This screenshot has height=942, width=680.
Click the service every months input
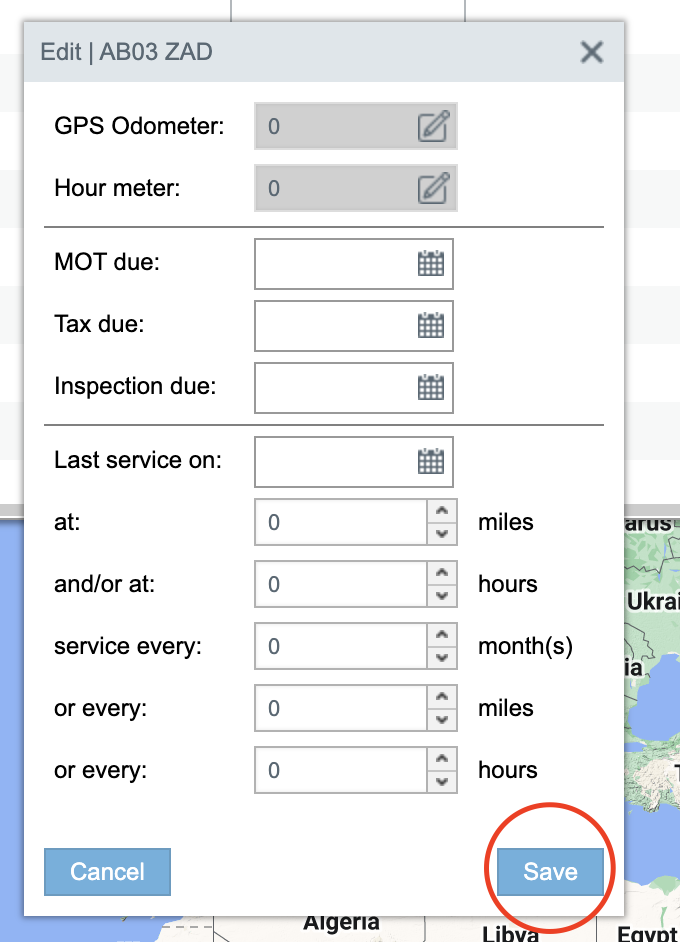340,647
